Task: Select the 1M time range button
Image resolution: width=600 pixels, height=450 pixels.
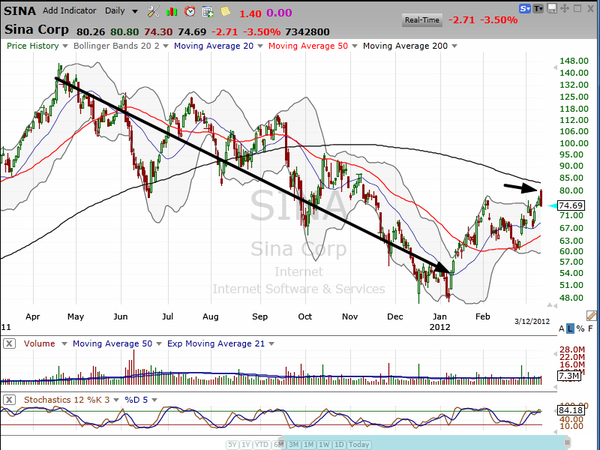Action: click(x=309, y=445)
